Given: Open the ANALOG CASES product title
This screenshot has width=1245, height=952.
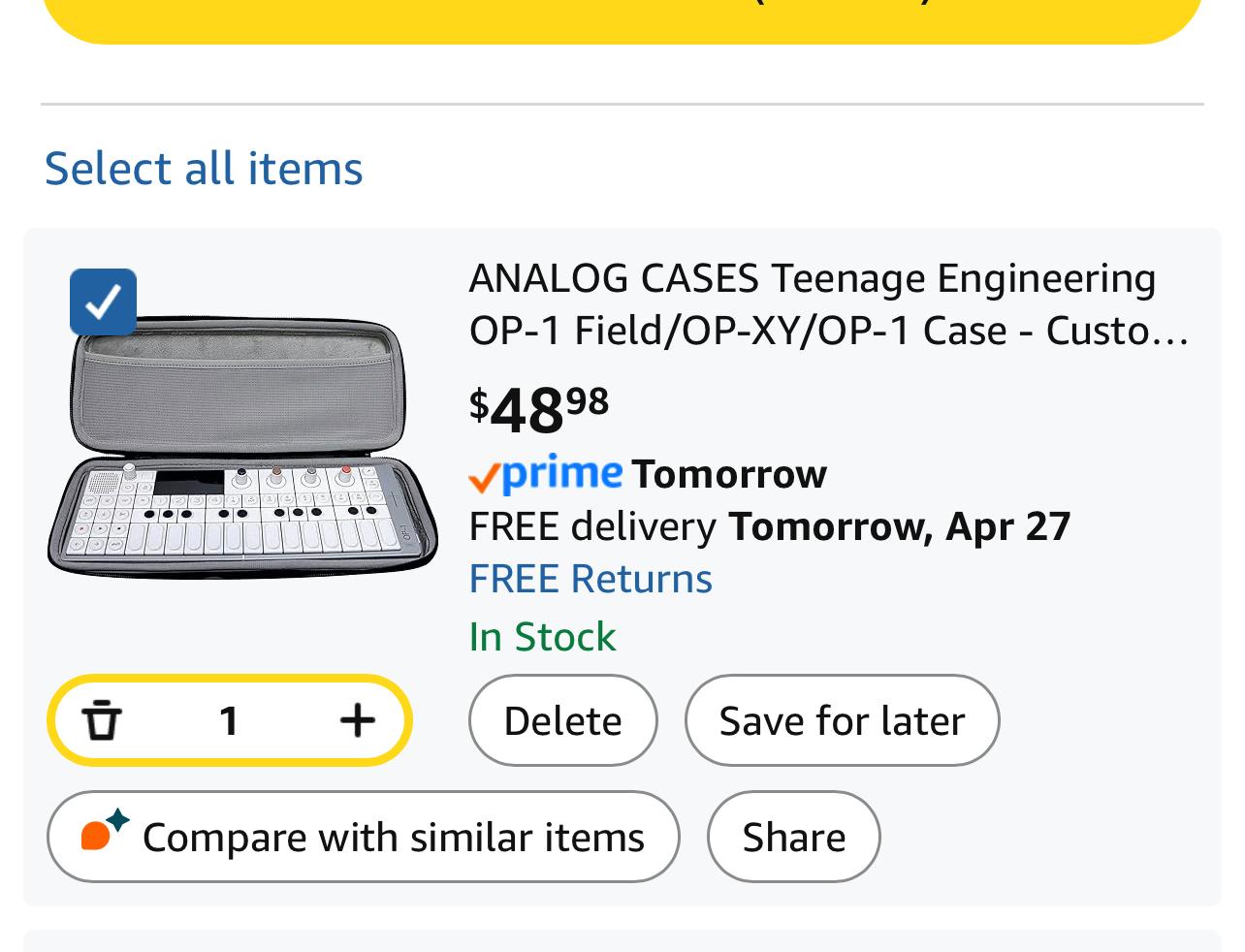Looking at the screenshot, I should pos(828,304).
